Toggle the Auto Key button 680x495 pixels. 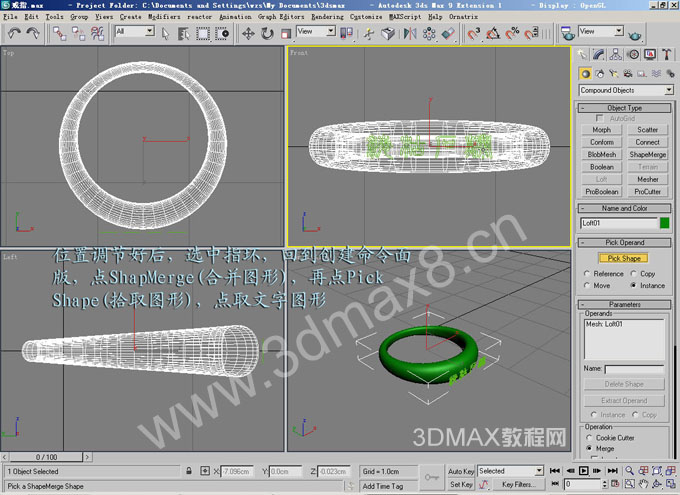pyautogui.click(x=461, y=471)
